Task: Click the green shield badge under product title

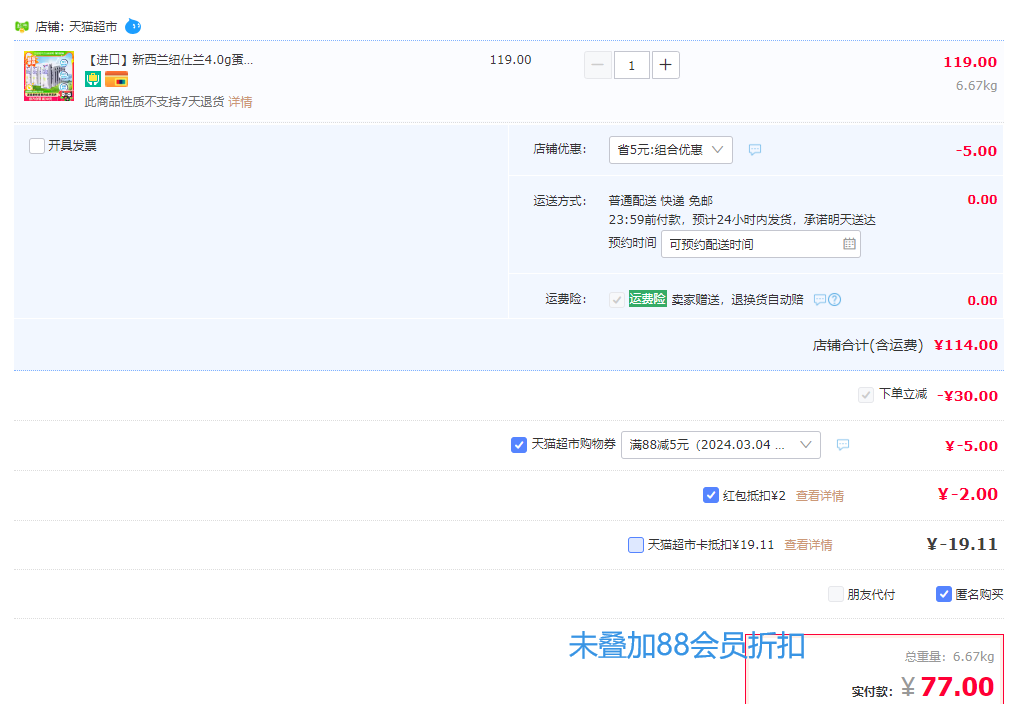Action: [x=93, y=79]
